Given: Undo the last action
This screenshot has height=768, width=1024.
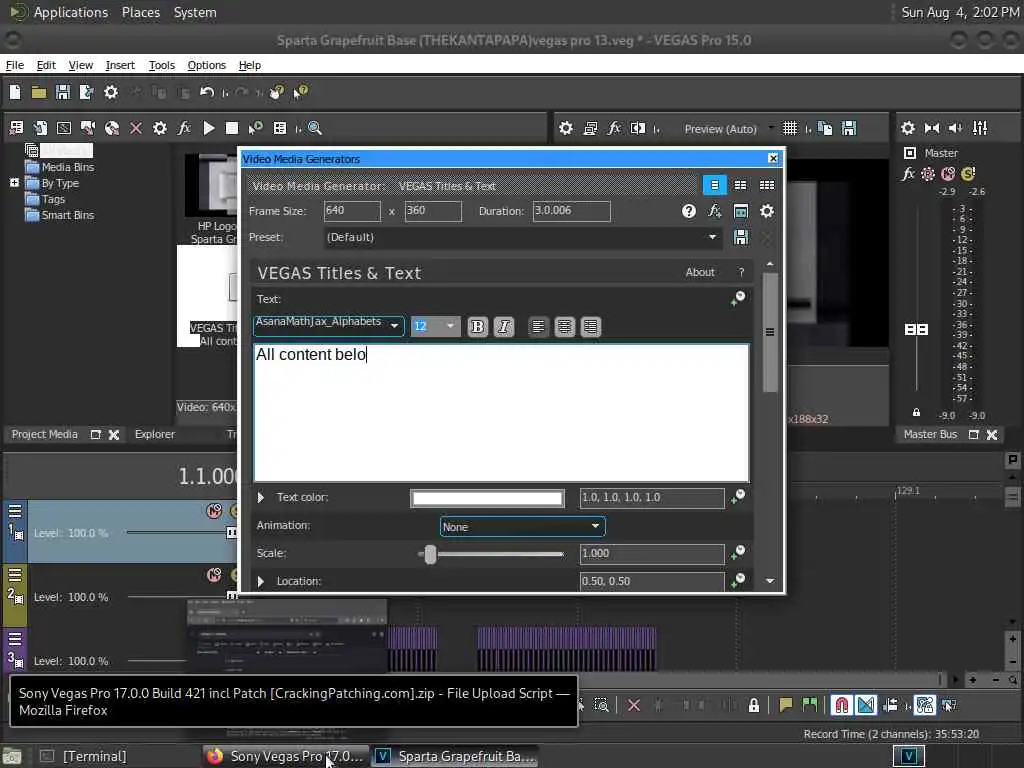Looking at the screenshot, I should tap(206, 92).
